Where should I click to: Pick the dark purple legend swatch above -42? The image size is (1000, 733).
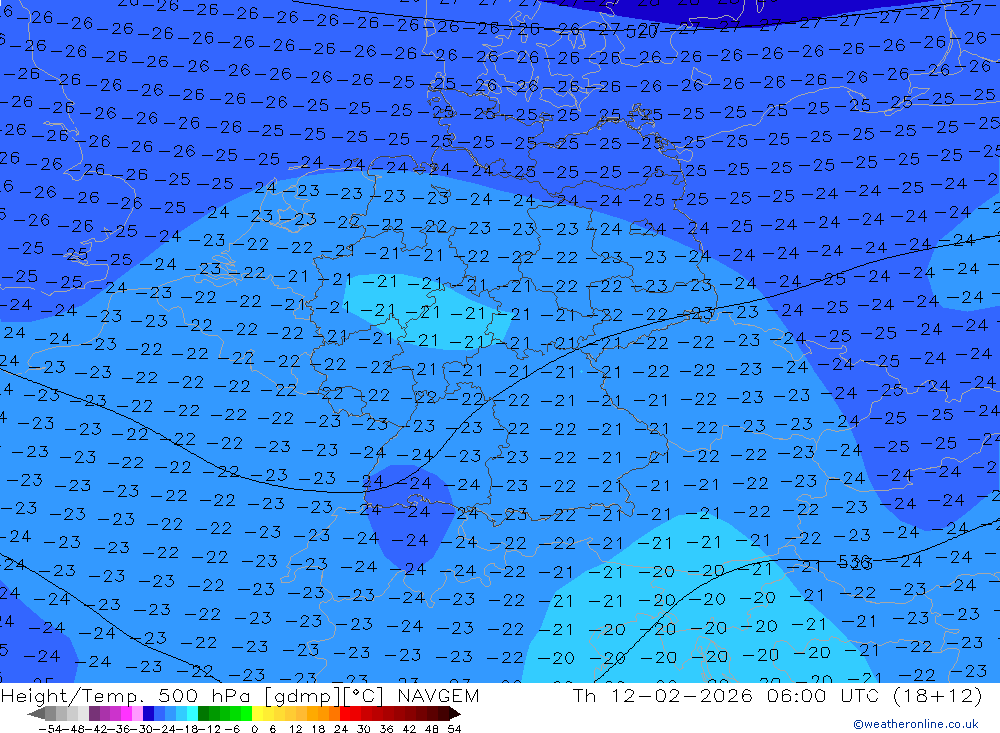(94, 713)
